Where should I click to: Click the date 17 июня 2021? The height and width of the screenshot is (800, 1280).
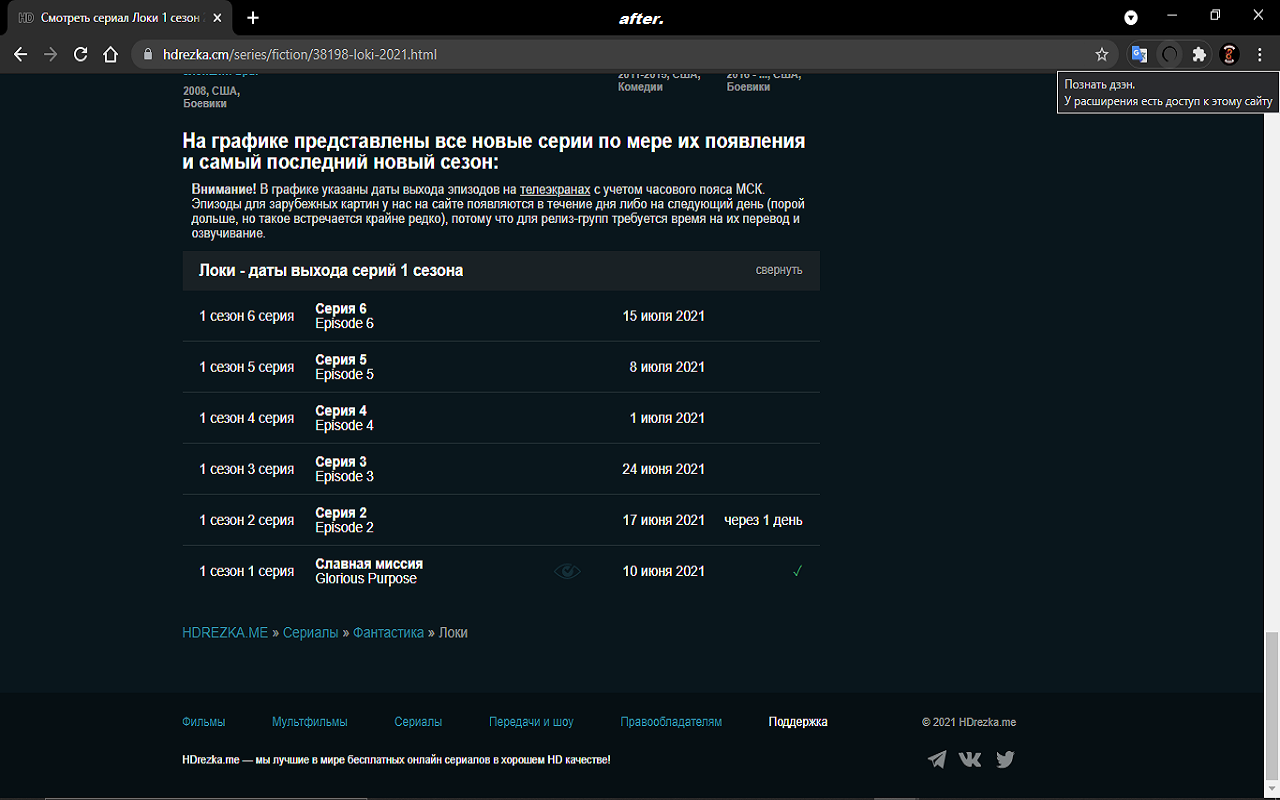[x=663, y=520]
